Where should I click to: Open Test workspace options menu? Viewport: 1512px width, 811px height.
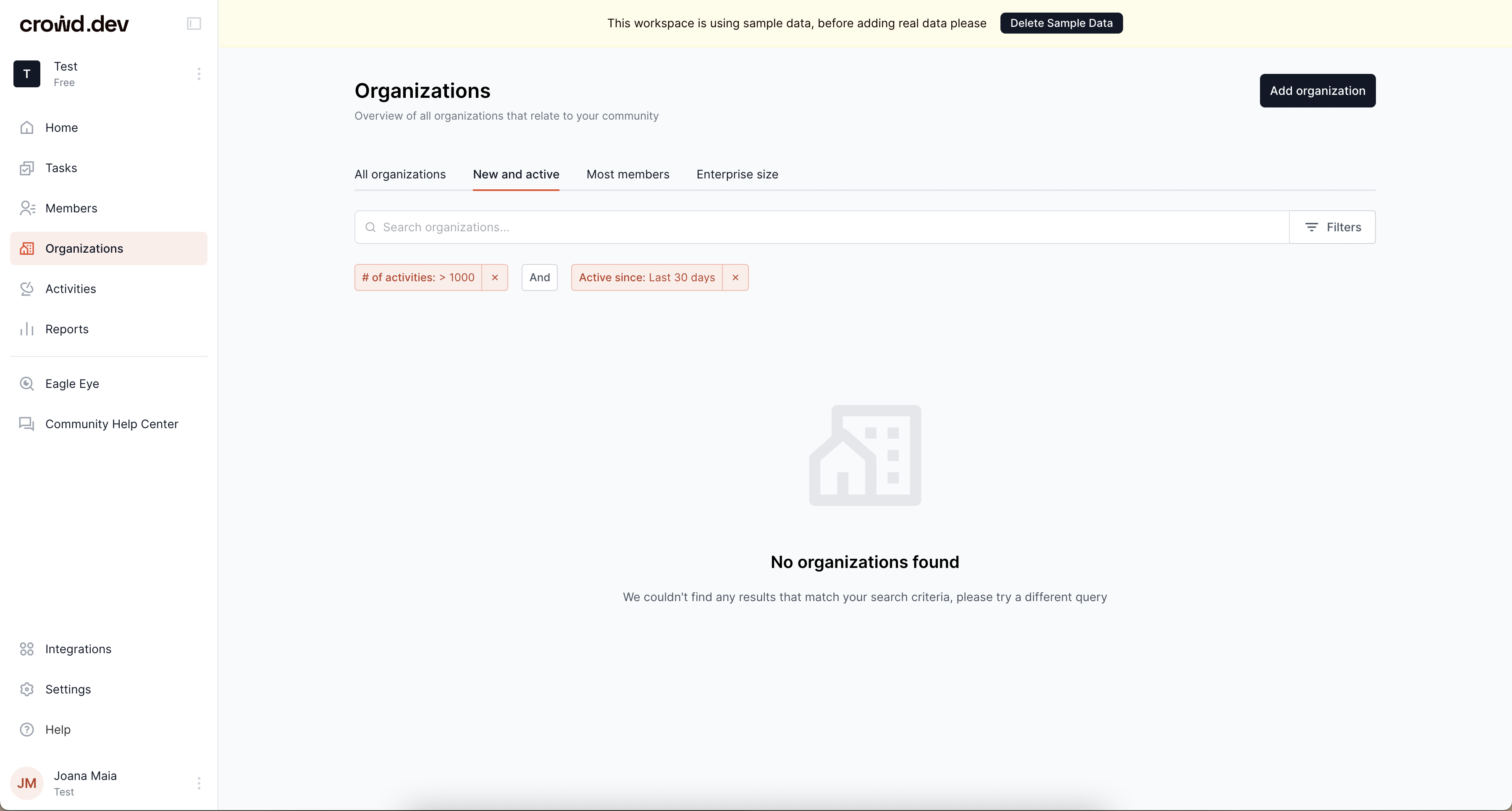pyautogui.click(x=199, y=74)
